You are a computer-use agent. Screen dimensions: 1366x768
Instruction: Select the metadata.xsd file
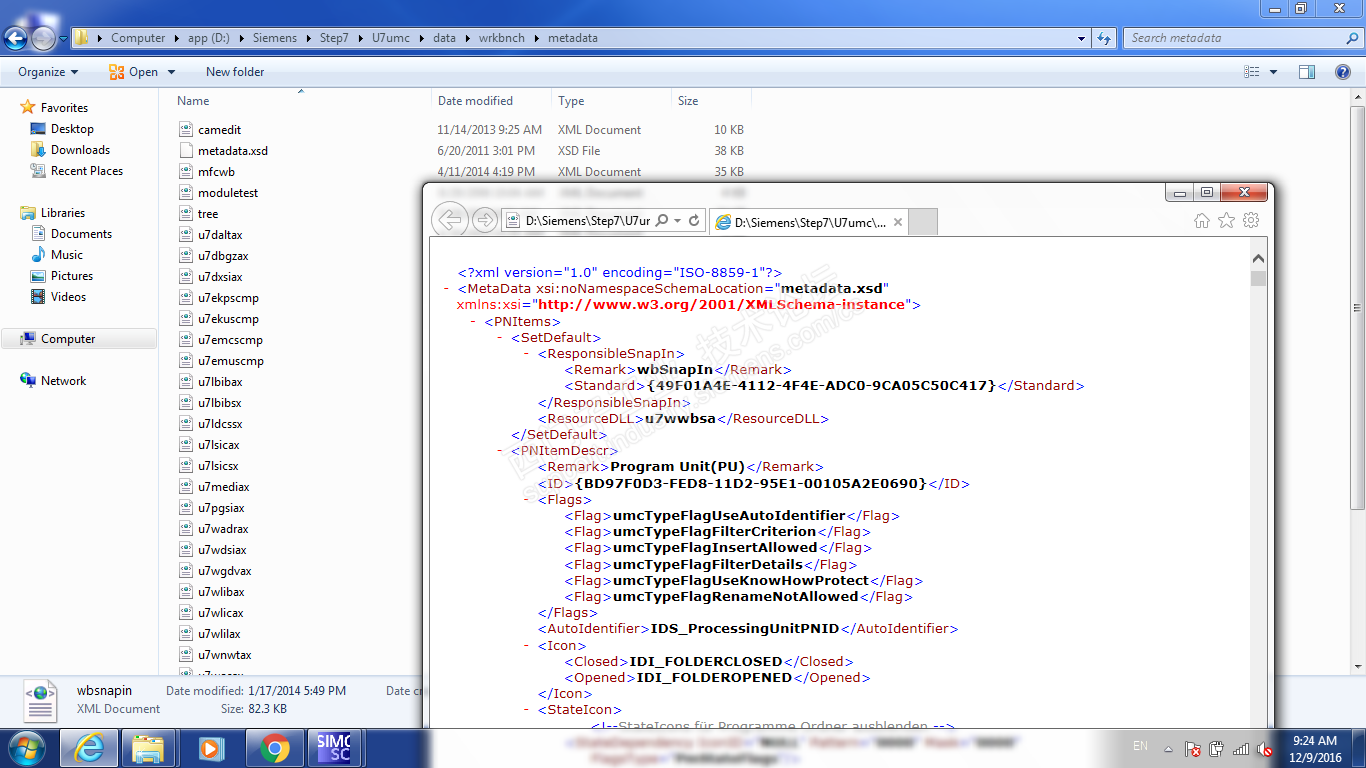pyautogui.click(x=233, y=151)
